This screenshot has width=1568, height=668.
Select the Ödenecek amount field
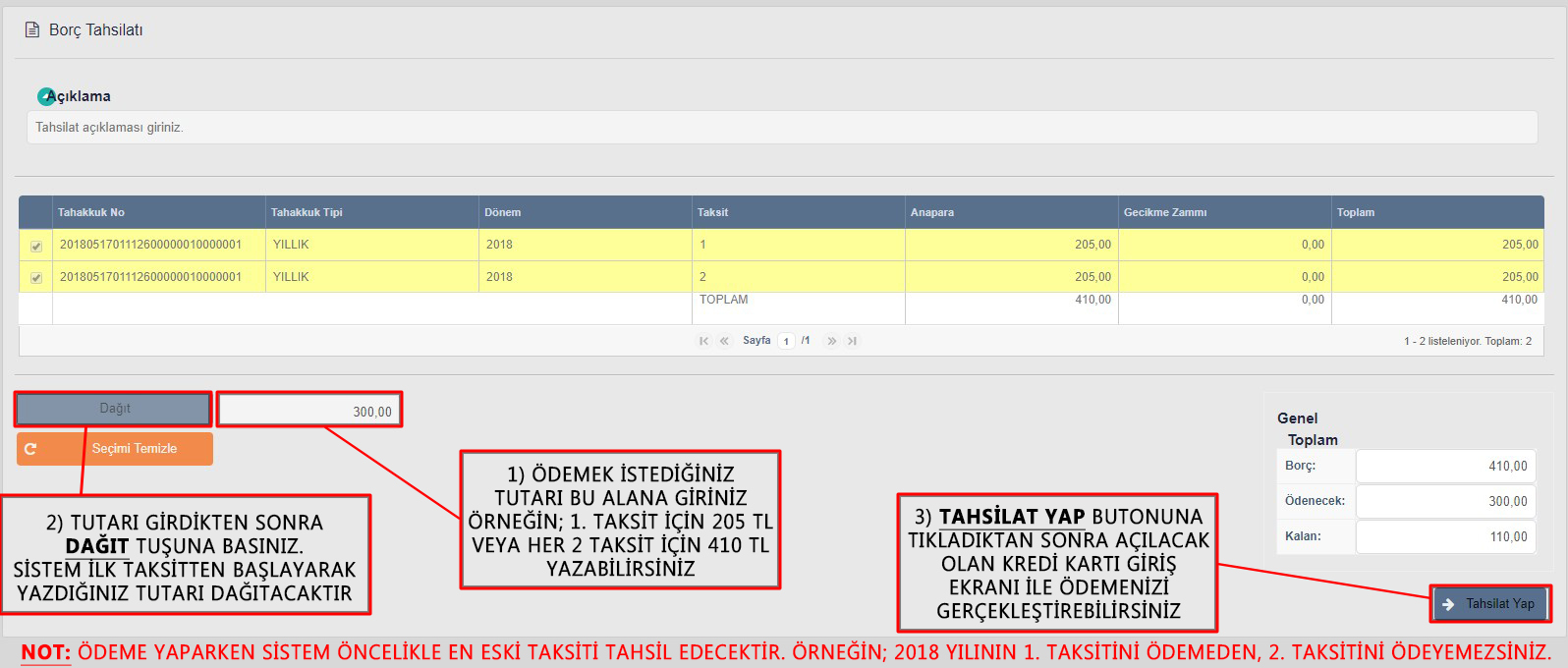click(x=1445, y=501)
